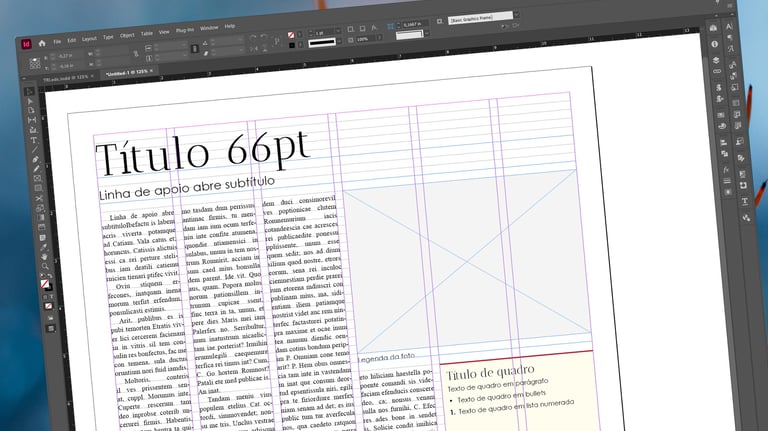Open the Info panel icon
The width and height of the screenshot is (768, 431).
coord(715,44)
